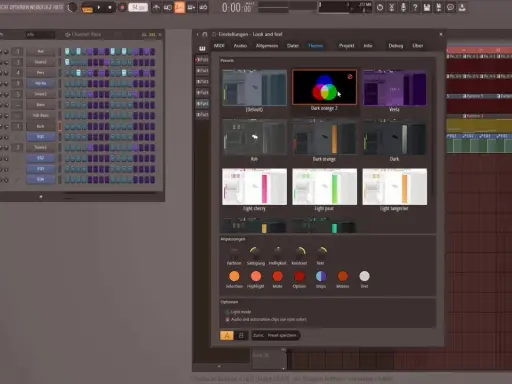Open the Highlight color swatch
The image size is (512, 384).
point(256,276)
